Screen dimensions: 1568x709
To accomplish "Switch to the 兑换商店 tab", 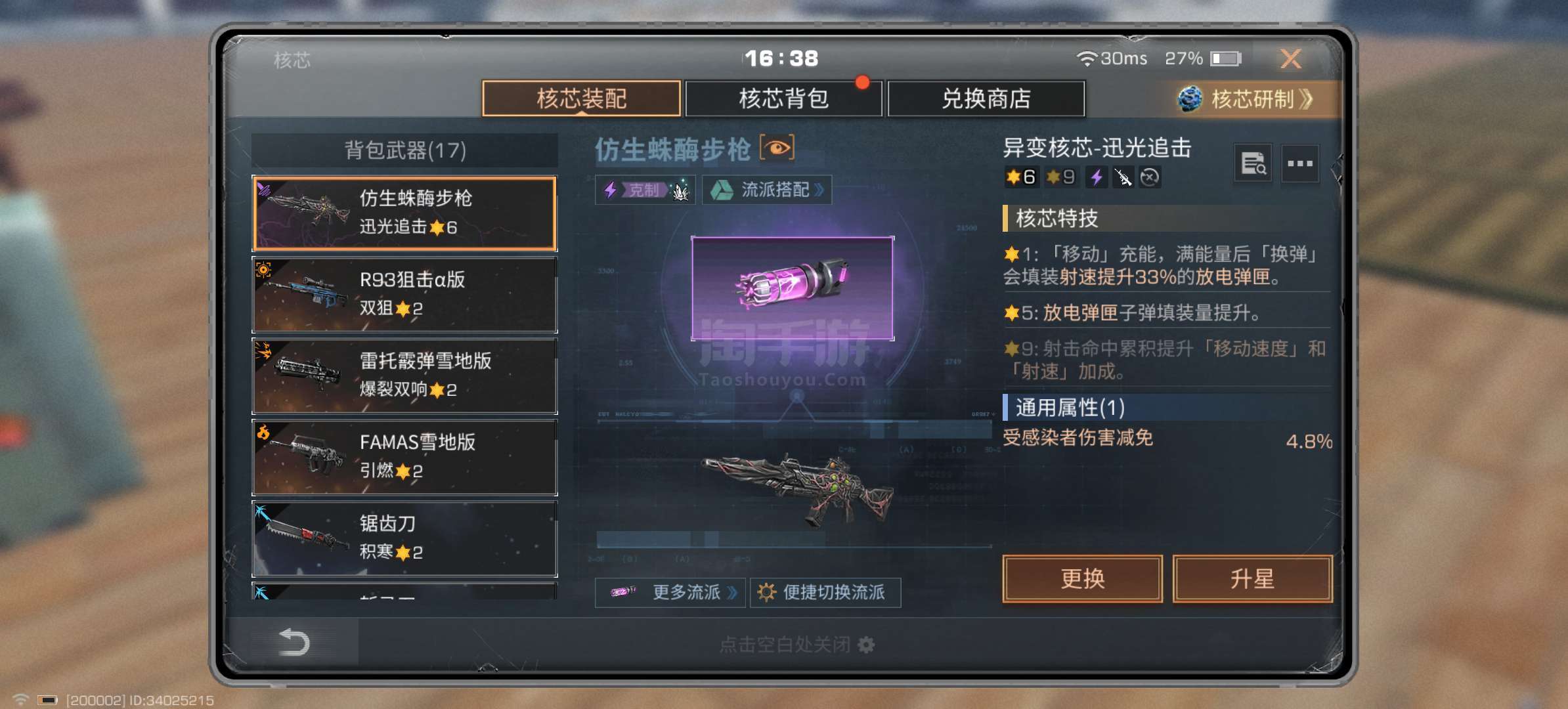I will pos(986,98).
